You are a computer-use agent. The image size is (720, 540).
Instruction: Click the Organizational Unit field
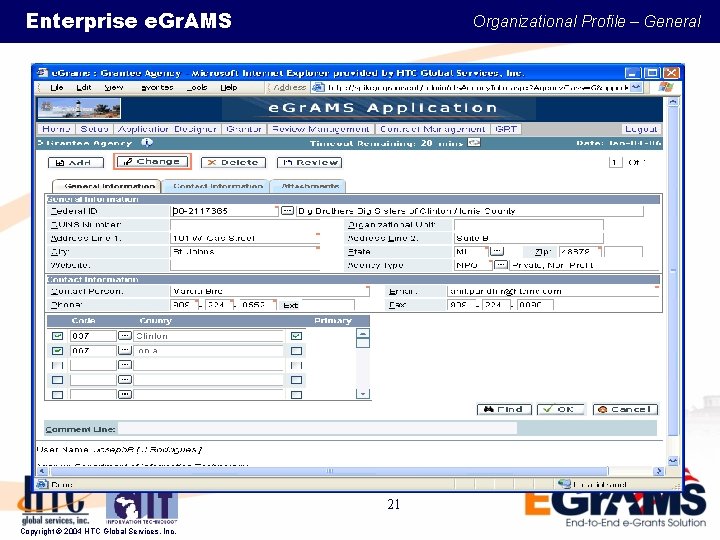click(529, 225)
